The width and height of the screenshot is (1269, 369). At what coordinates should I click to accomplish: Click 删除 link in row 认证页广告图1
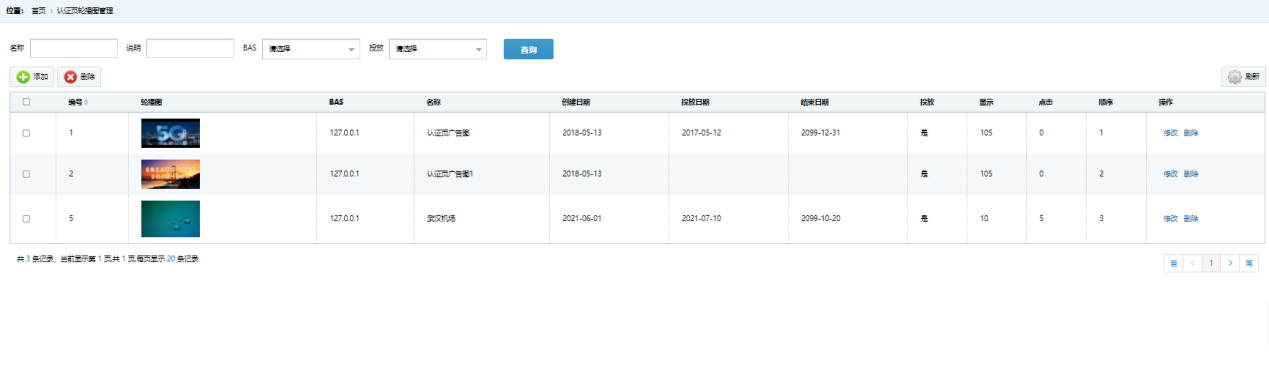[1190, 174]
